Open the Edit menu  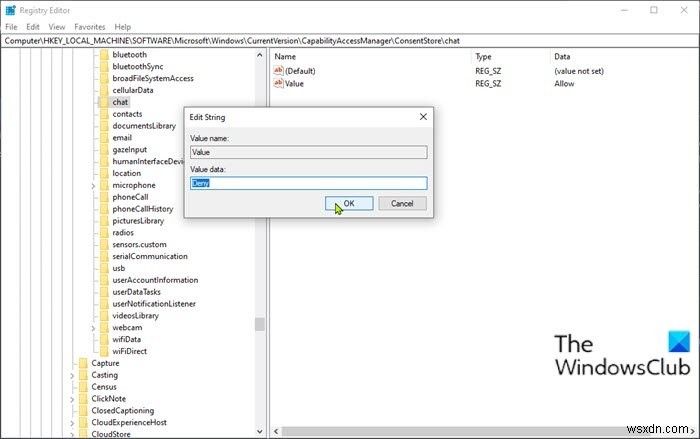[x=33, y=27]
